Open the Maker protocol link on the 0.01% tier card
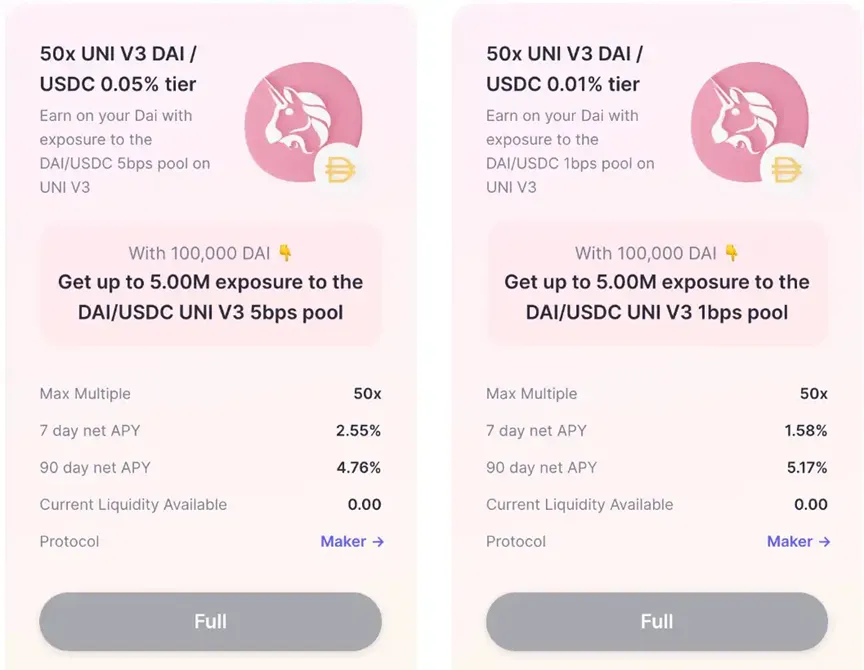This screenshot has height=670, width=864. coord(798,542)
